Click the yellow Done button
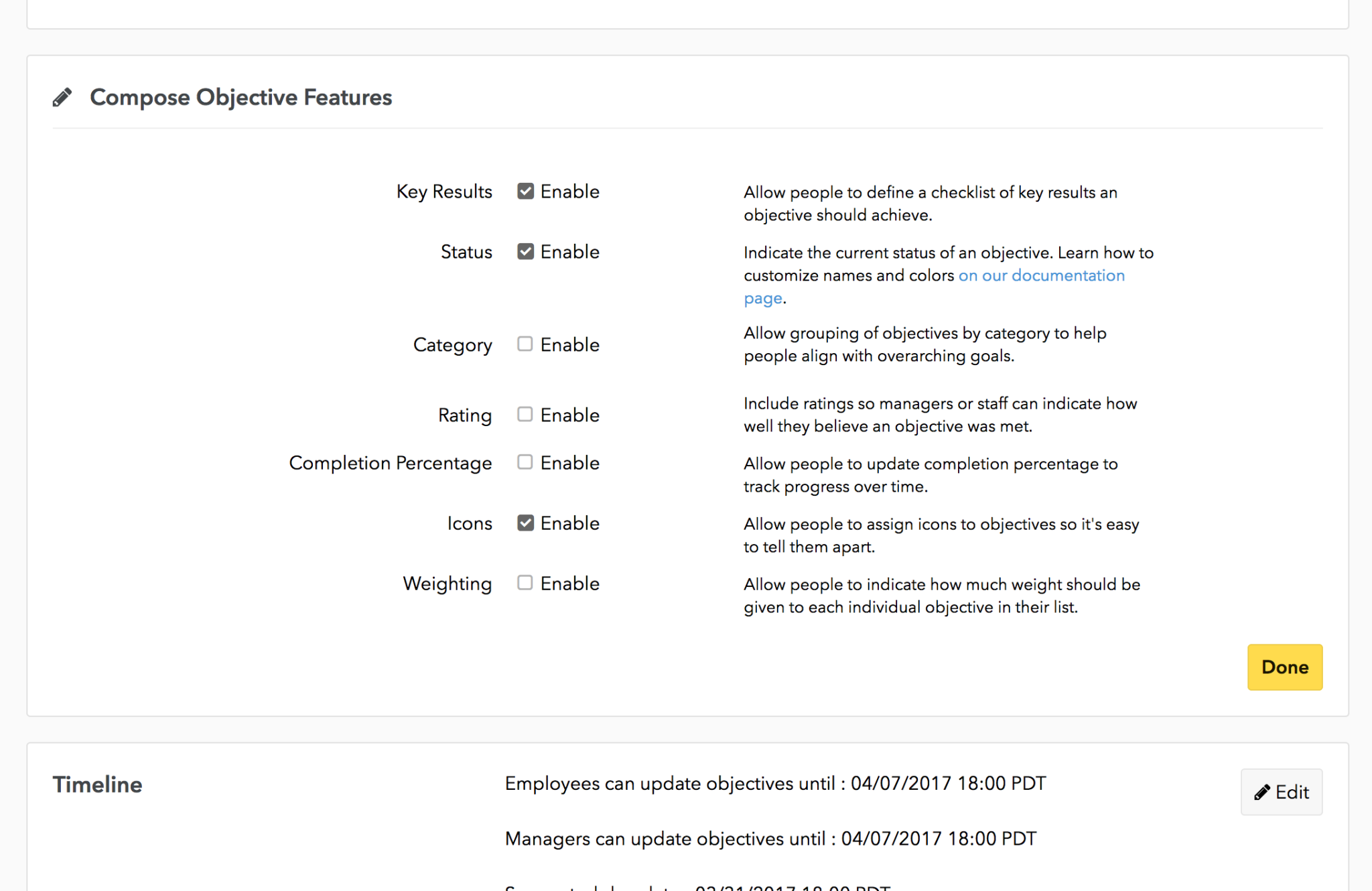This screenshot has width=1372, height=891. 1285,667
